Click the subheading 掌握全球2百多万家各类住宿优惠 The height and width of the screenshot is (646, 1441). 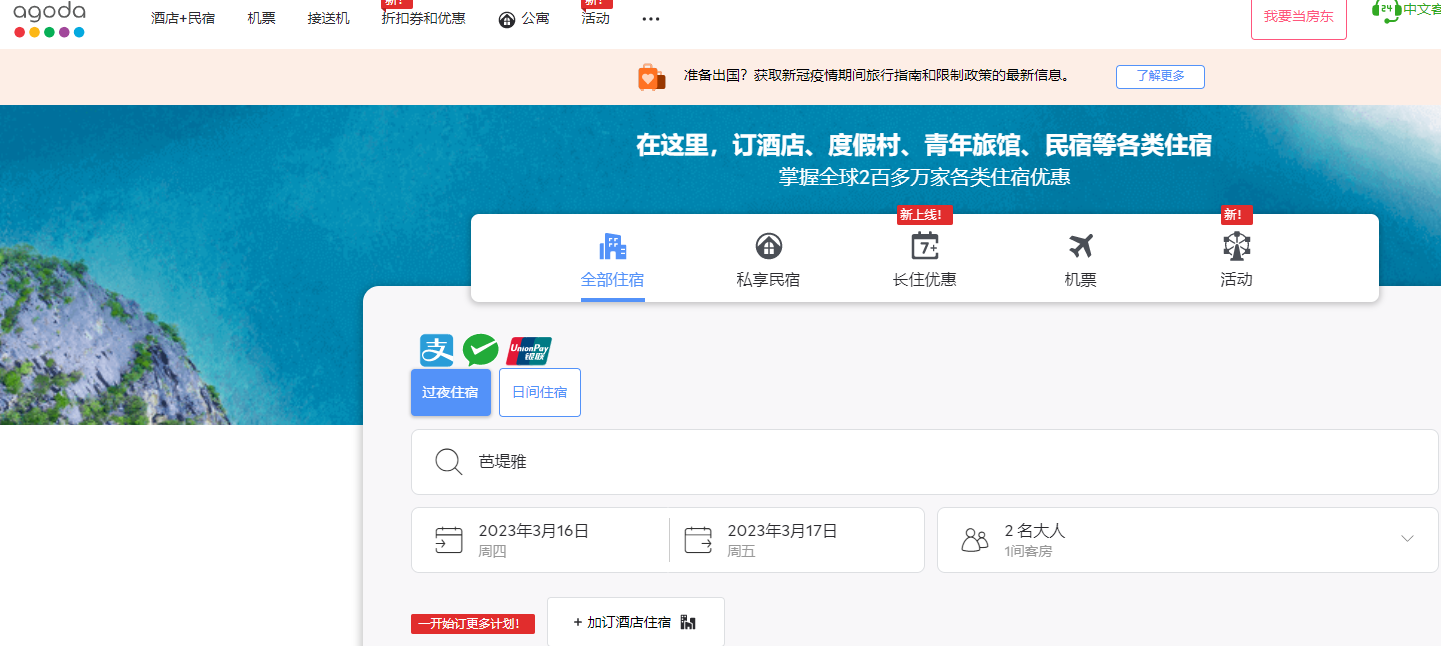[x=925, y=178]
